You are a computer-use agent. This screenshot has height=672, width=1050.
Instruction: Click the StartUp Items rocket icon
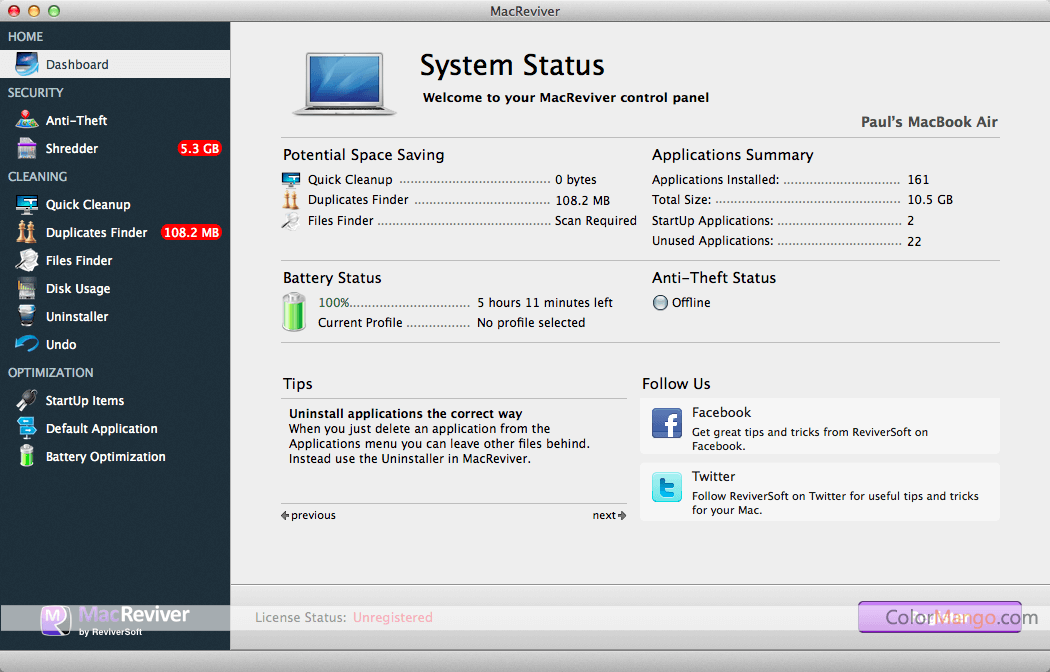27,400
